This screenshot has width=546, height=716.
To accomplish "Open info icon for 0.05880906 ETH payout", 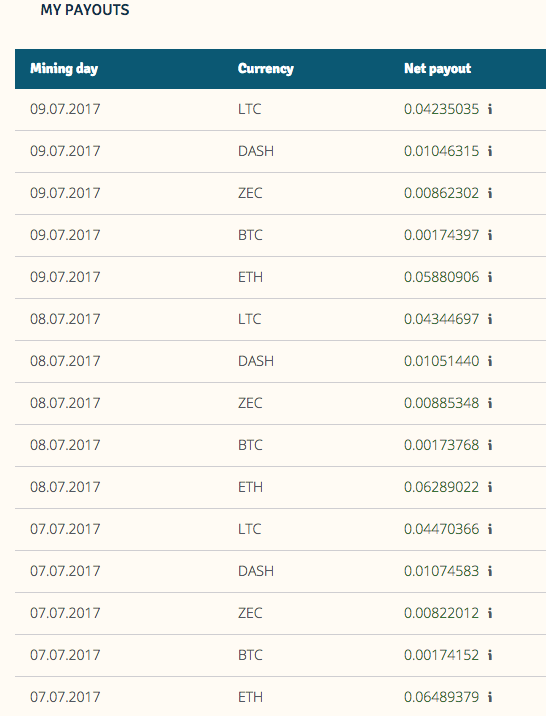I will [x=490, y=277].
